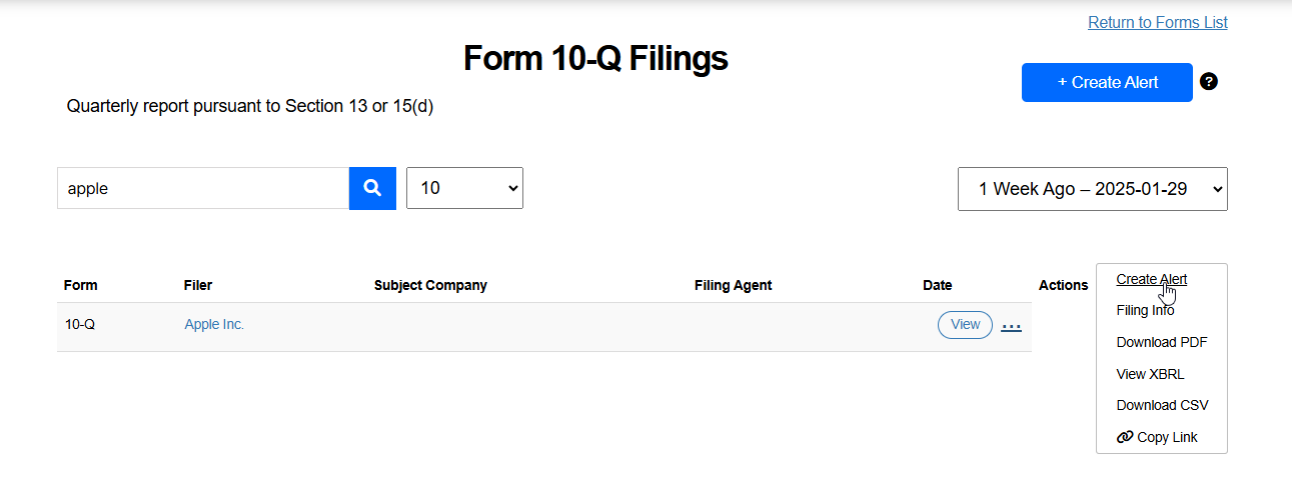1292x488 pixels.
Task: Click the Copy Link chain icon
Action: 1125,437
